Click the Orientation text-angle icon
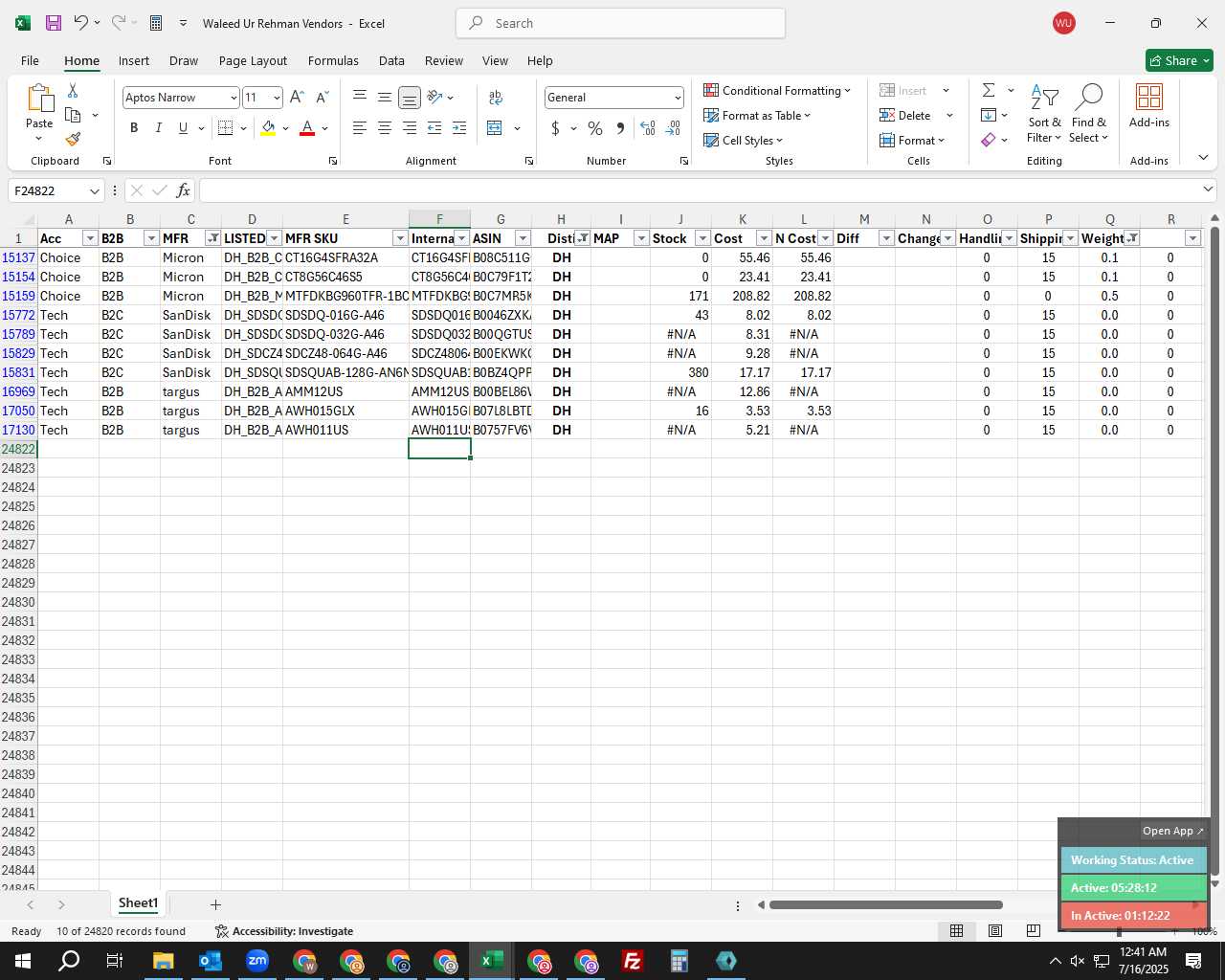The height and width of the screenshot is (980, 1225). [x=435, y=98]
